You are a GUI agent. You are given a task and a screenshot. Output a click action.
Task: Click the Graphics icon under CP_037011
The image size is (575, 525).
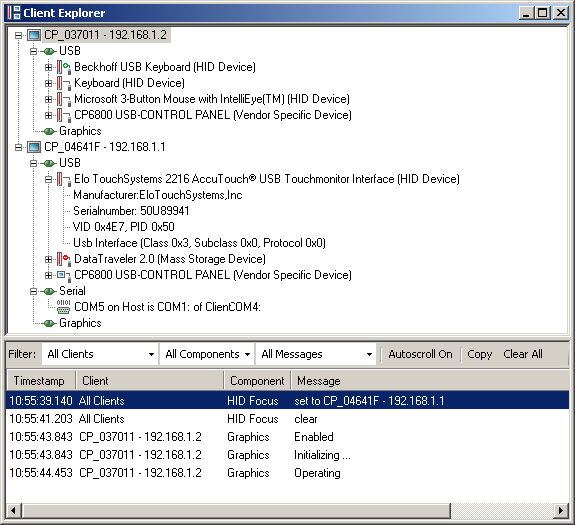pos(49,131)
